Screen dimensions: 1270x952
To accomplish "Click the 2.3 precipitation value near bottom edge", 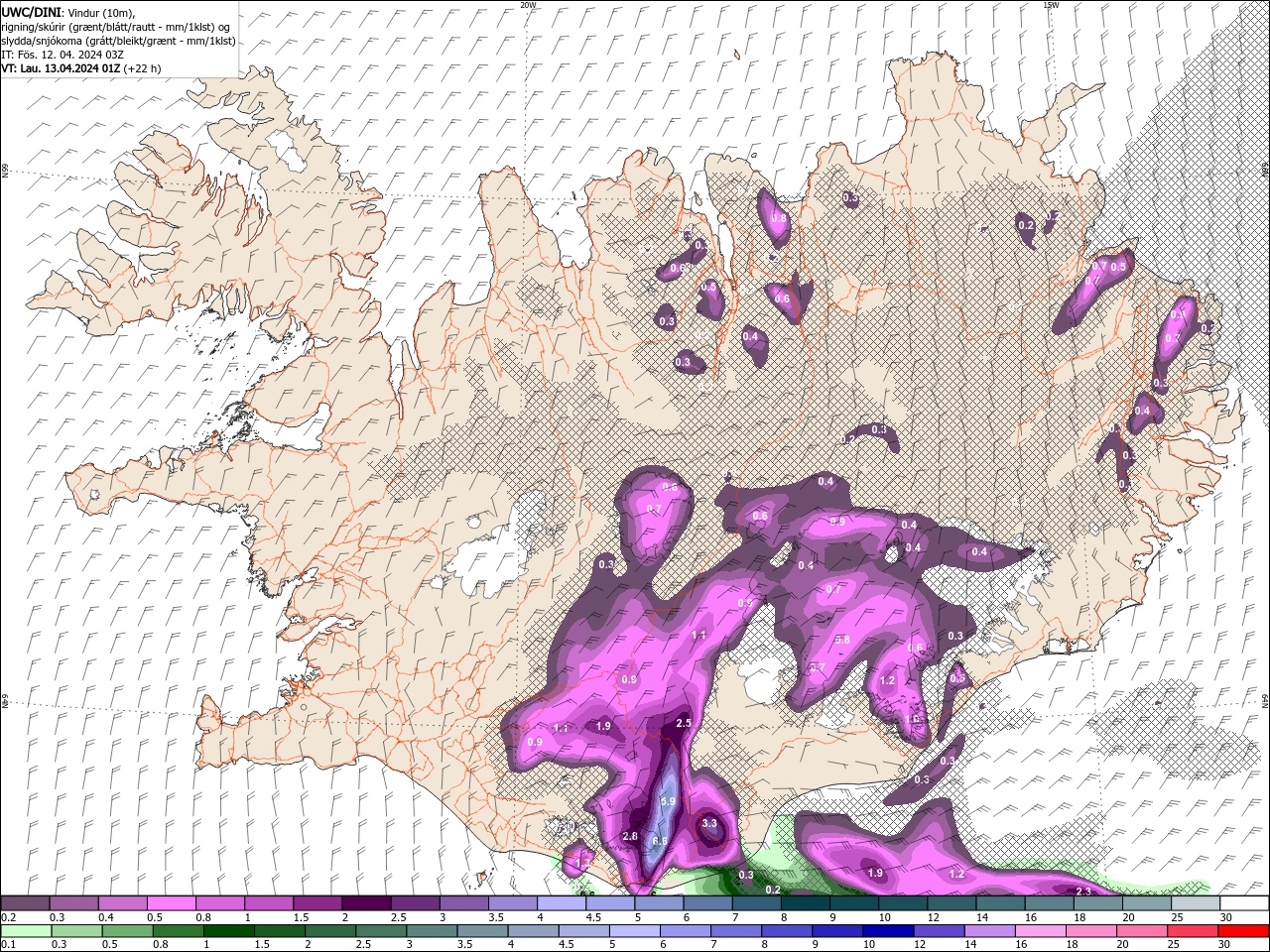I will pyautogui.click(x=1084, y=892).
